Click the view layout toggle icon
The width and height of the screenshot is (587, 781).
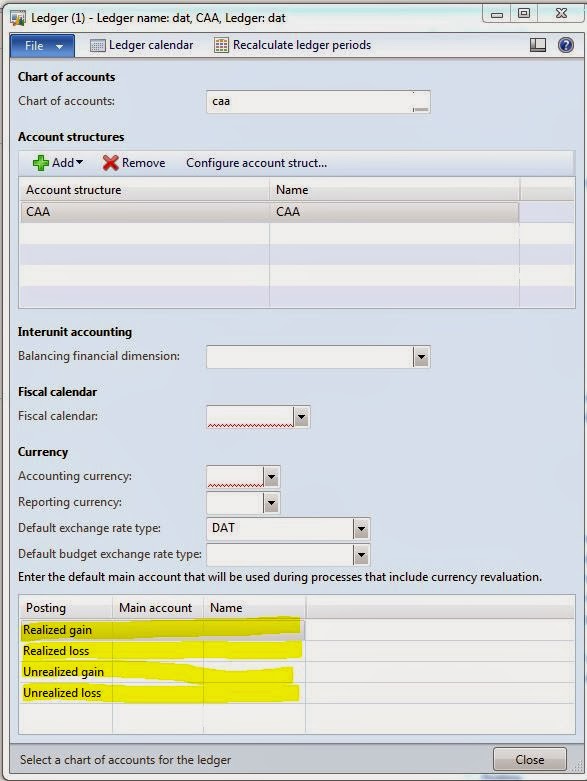click(x=538, y=45)
